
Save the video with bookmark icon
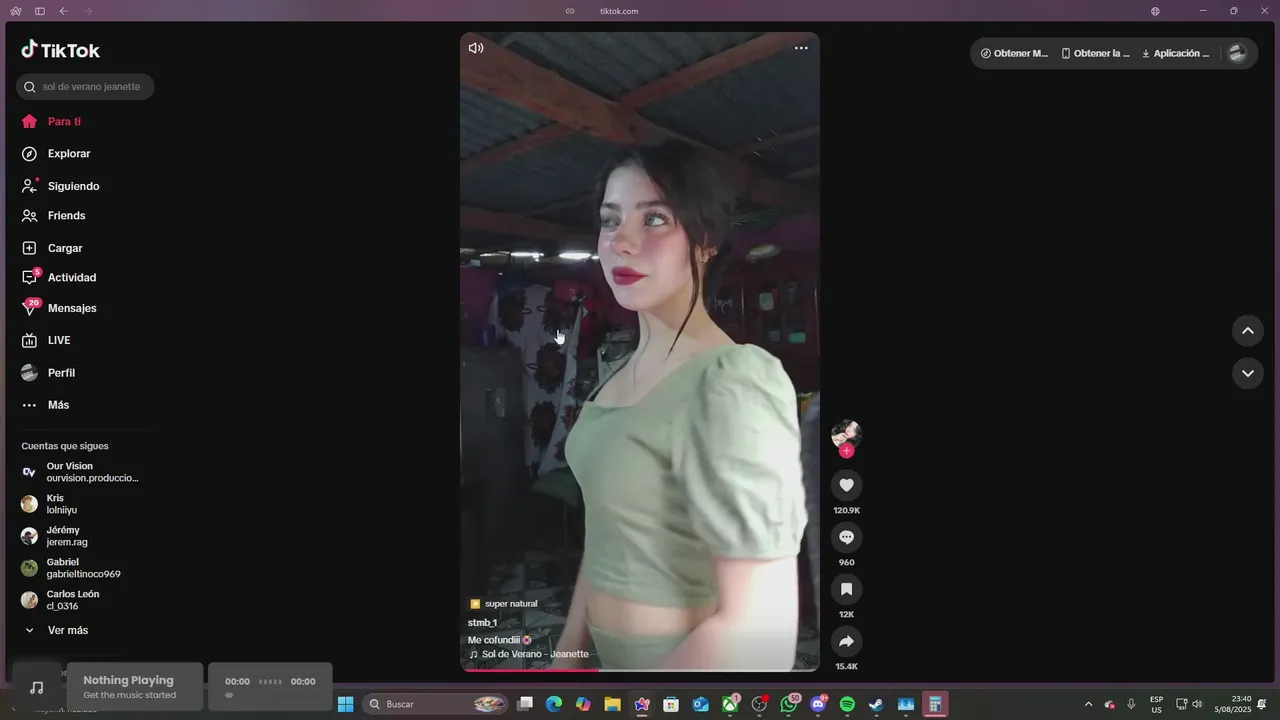[846, 589]
